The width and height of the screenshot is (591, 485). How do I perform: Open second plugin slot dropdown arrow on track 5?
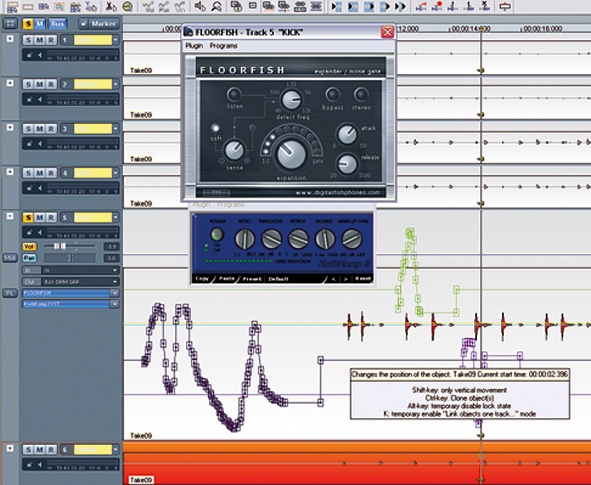pos(115,304)
